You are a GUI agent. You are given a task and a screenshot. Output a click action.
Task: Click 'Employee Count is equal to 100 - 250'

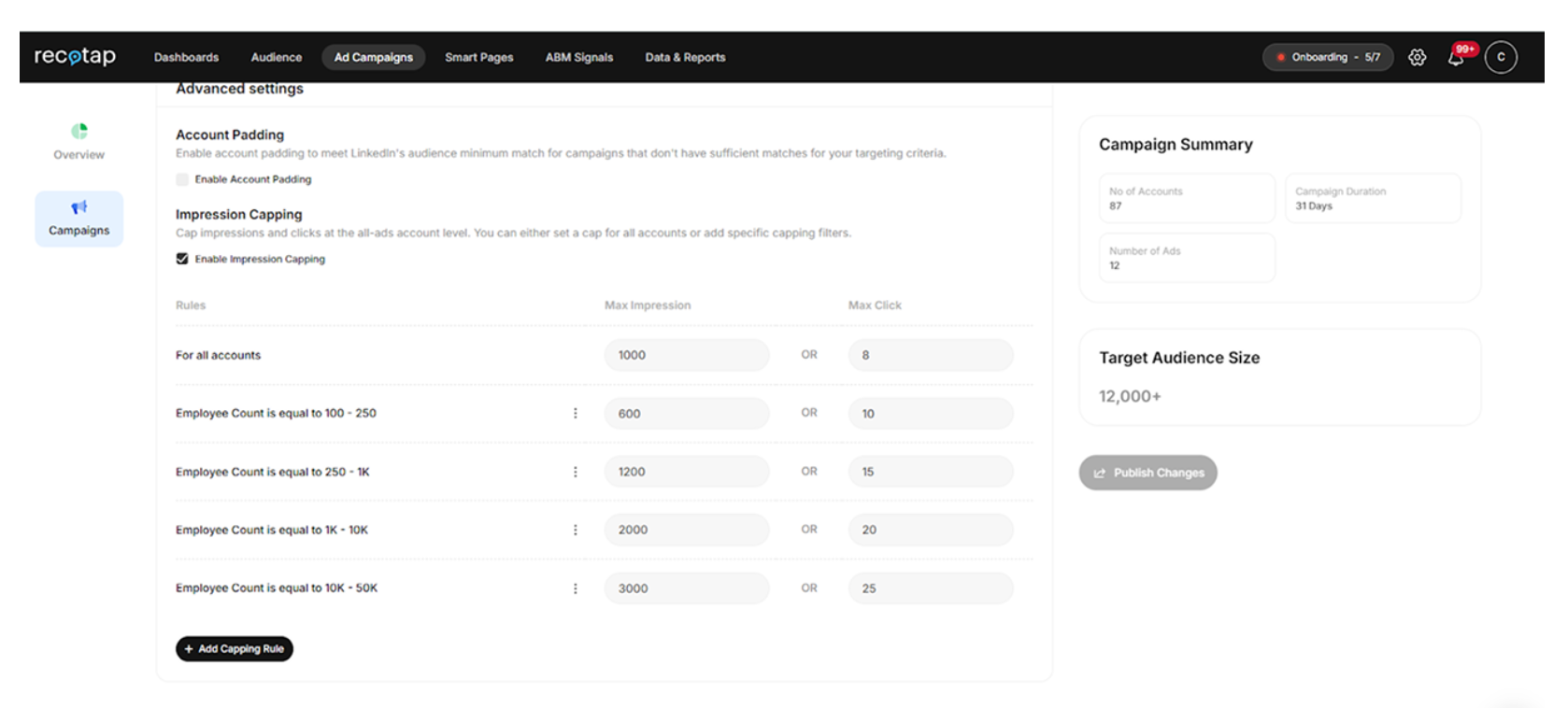[x=276, y=413]
